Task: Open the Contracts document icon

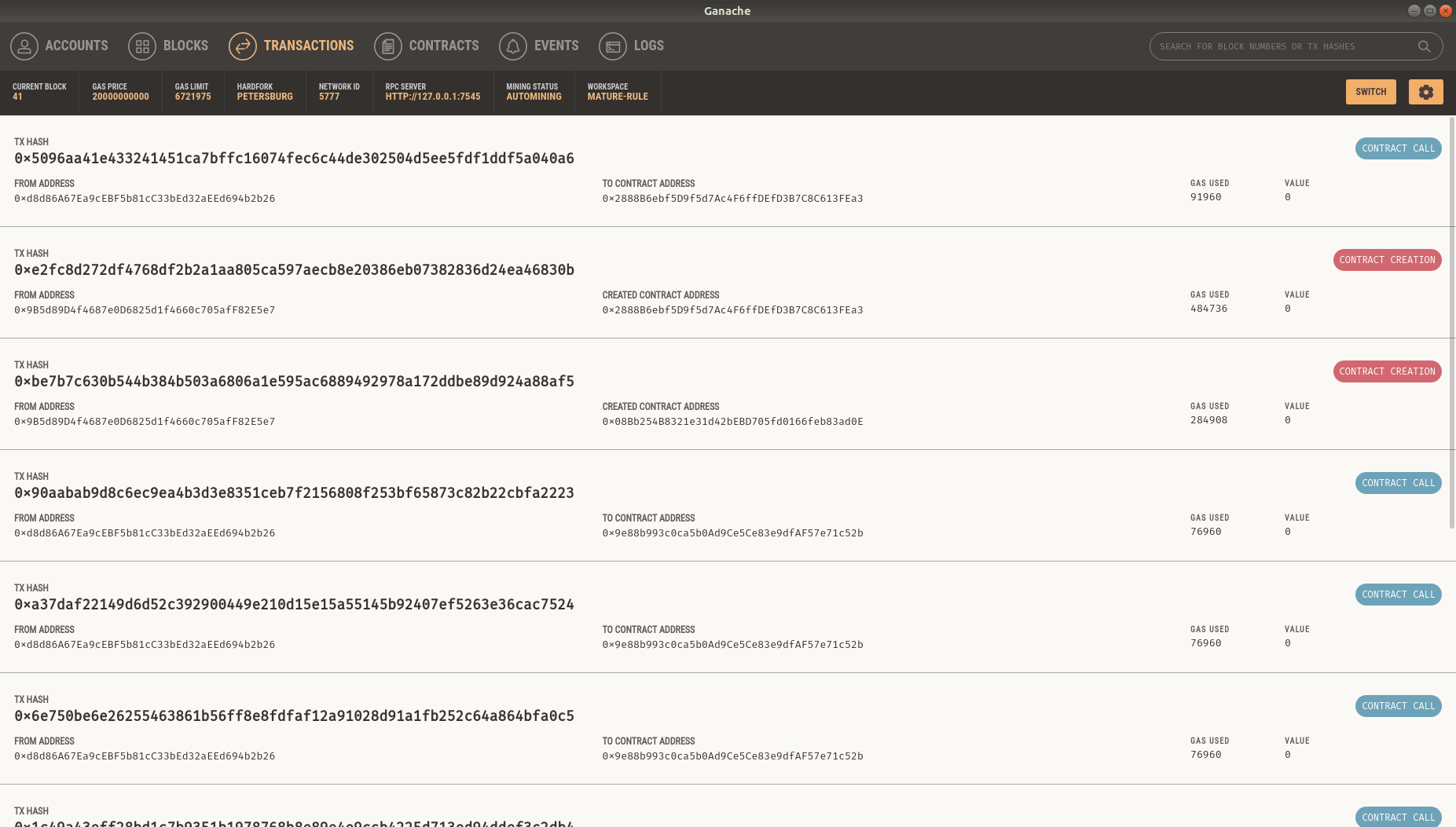Action: coord(387,46)
